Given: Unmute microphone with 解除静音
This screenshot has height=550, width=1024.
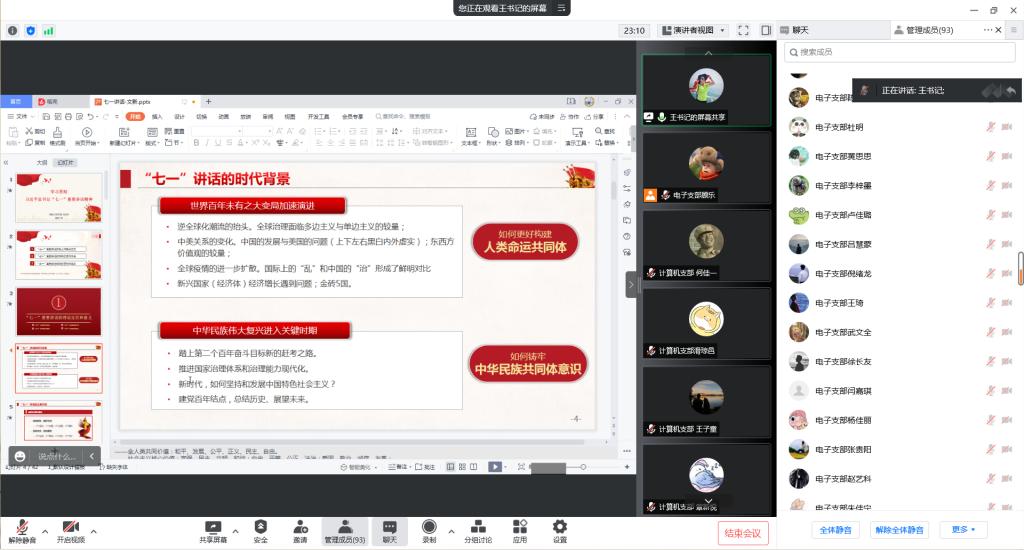Looking at the screenshot, I should click(x=22, y=531).
